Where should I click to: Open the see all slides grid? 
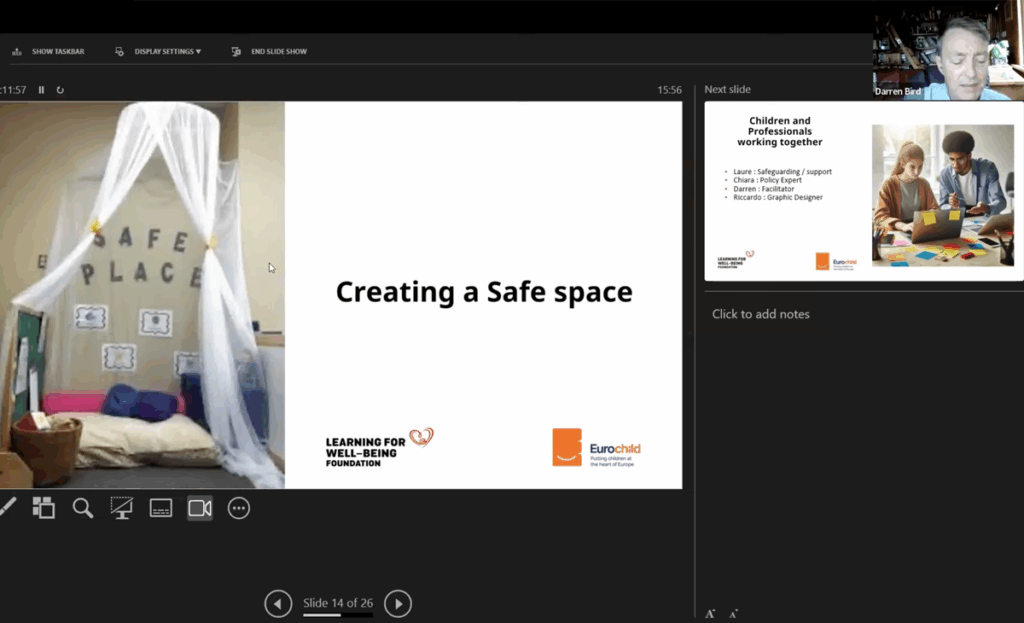[x=43, y=508]
